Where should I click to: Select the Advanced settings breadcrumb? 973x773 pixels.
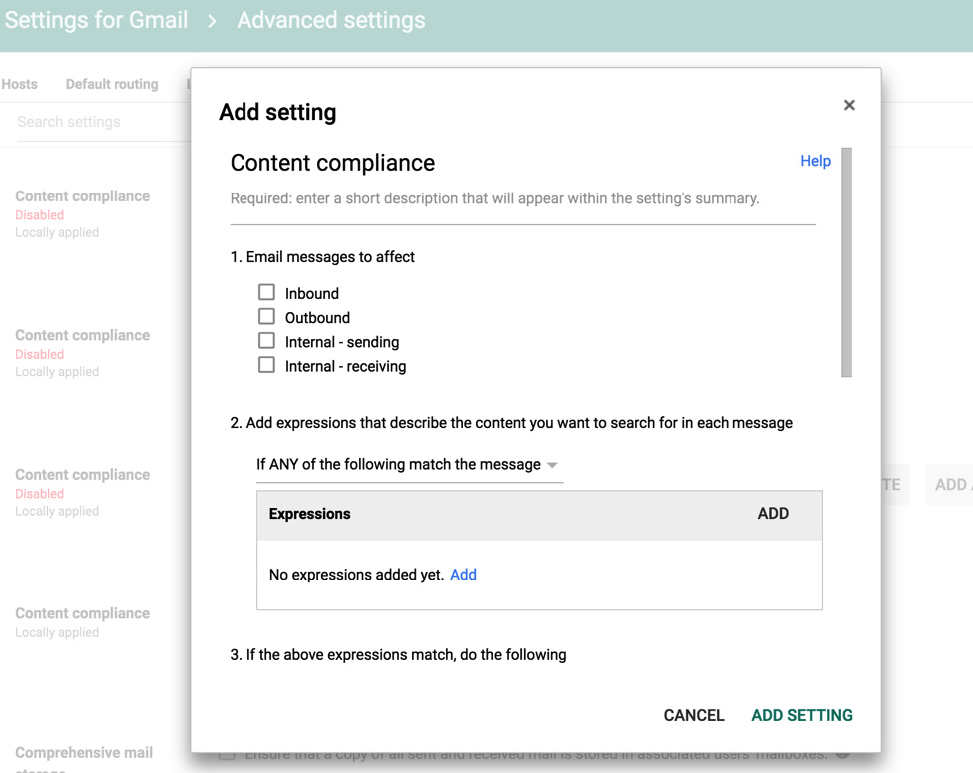point(331,20)
